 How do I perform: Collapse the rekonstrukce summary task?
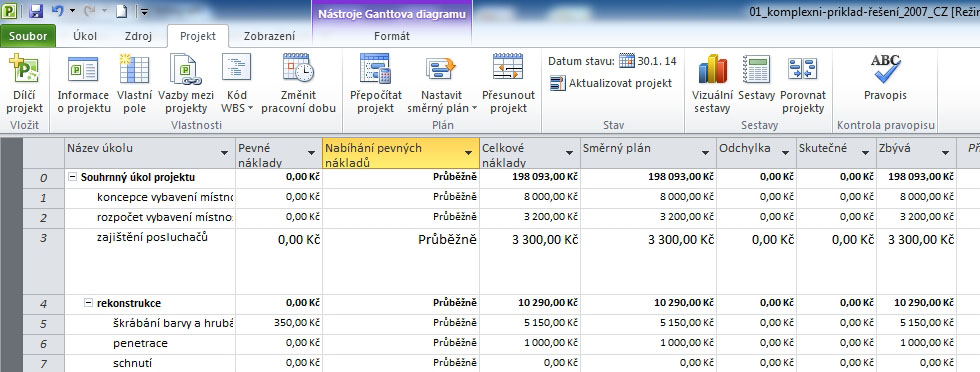[x=88, y=304]
